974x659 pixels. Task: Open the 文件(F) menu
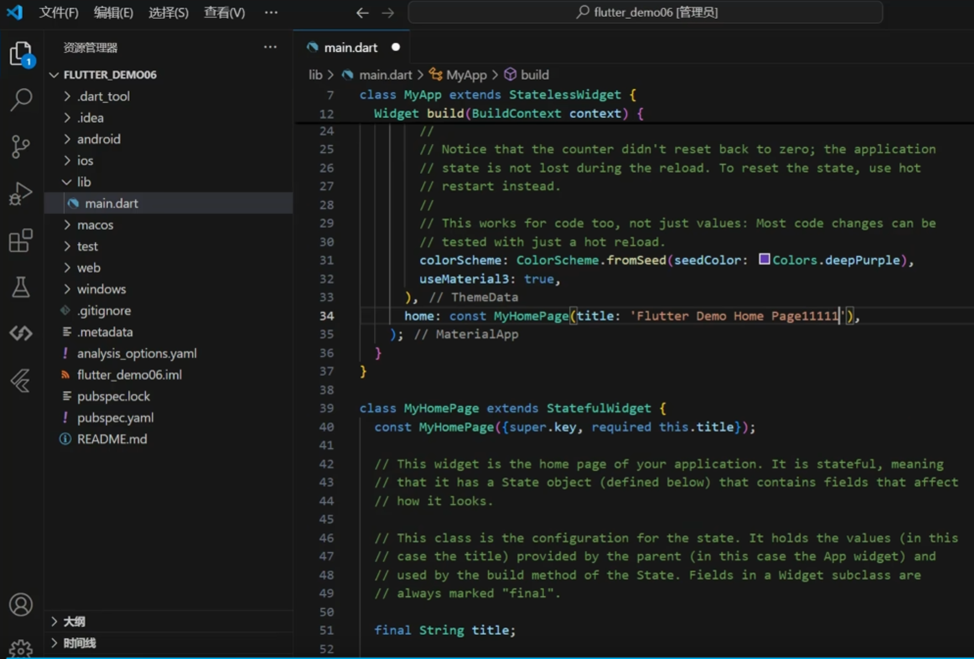pyautogui.click(x=59, y=13)
